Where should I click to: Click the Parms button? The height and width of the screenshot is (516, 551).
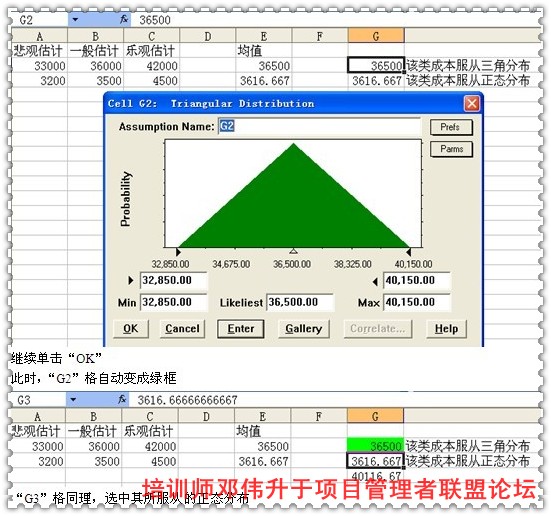click(451, 149)
